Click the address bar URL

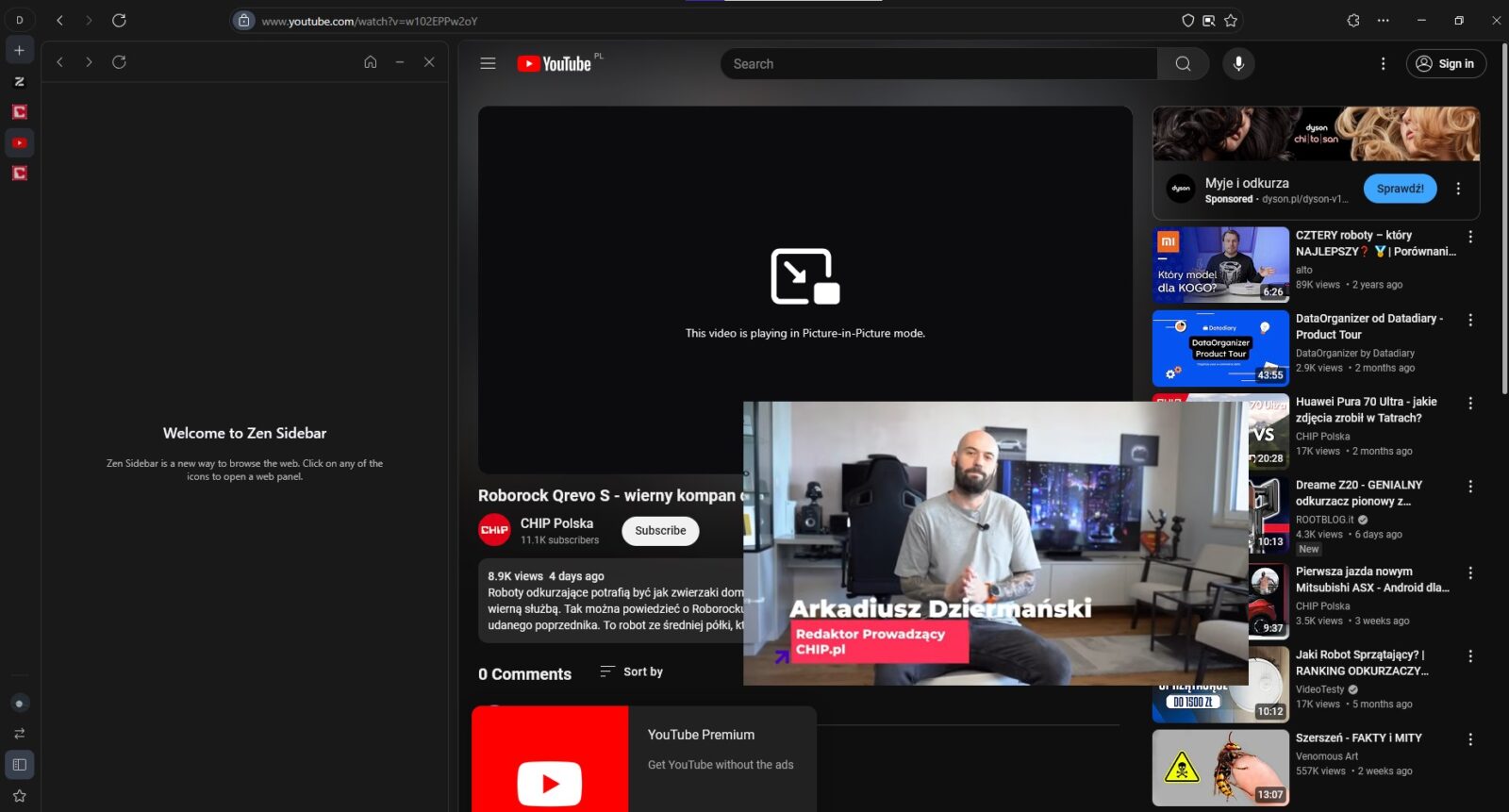(370, 21)
